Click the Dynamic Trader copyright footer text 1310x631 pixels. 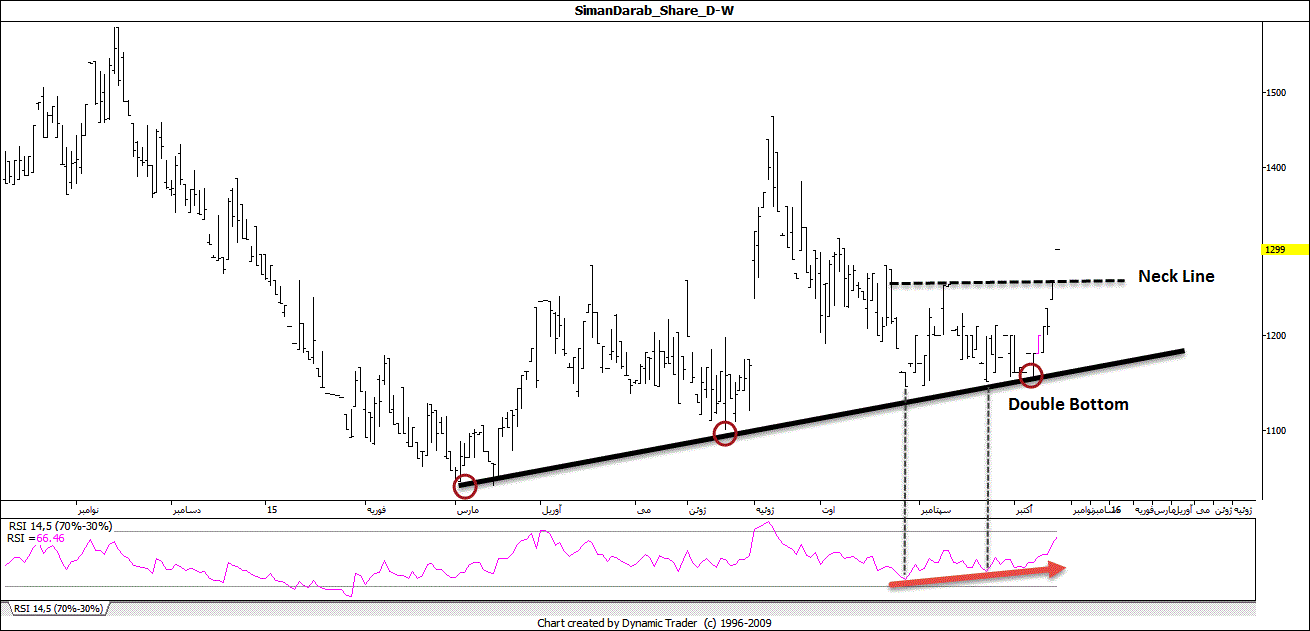tap(653, 622)
